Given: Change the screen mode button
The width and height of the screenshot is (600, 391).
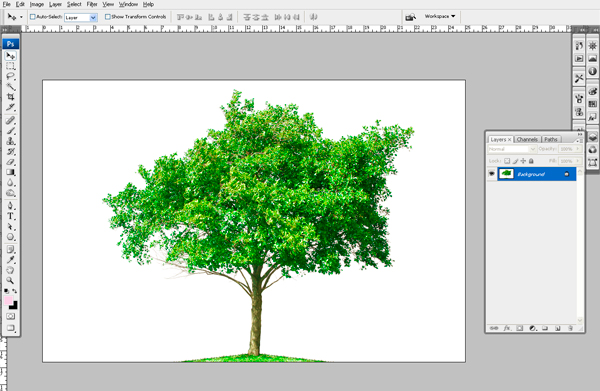Looking at the screenshot, I should click(10, 328).
